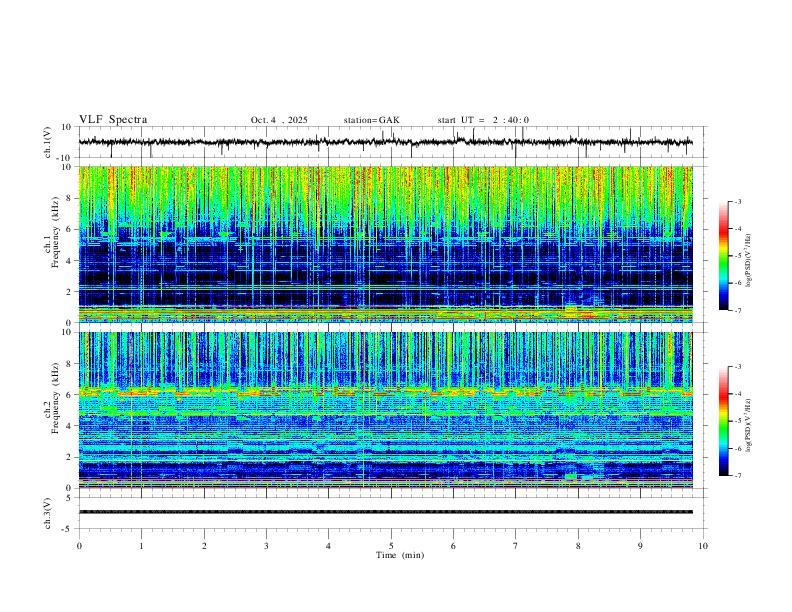Viewport: 792px width, 612px height.
Task: Click the ch.3 black waveform band
Action: [385, 512]
